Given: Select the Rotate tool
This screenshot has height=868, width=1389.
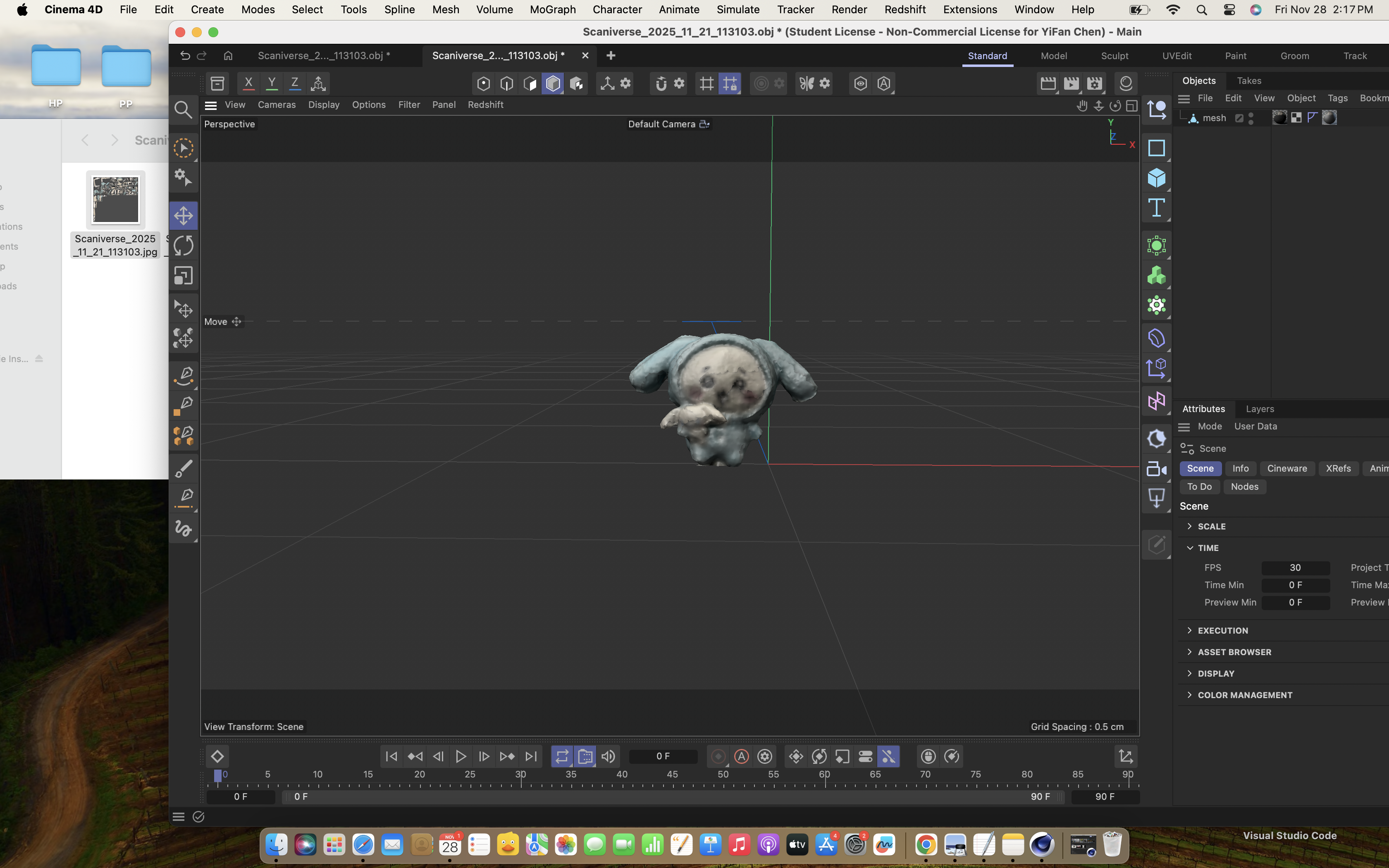Looking at the screenshot, I should (183, 246).
